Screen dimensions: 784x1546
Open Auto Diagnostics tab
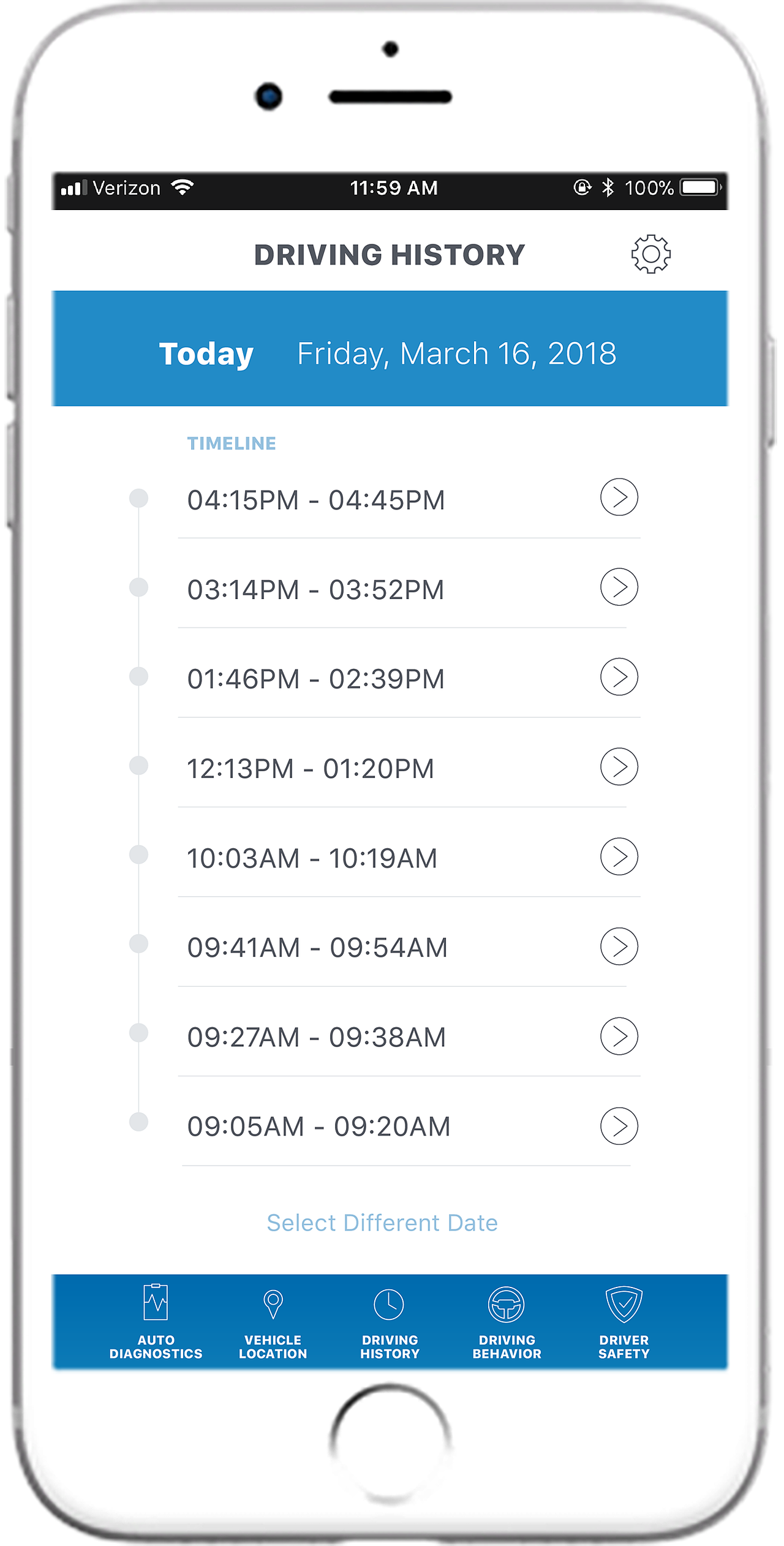[x=156, y=1322]
